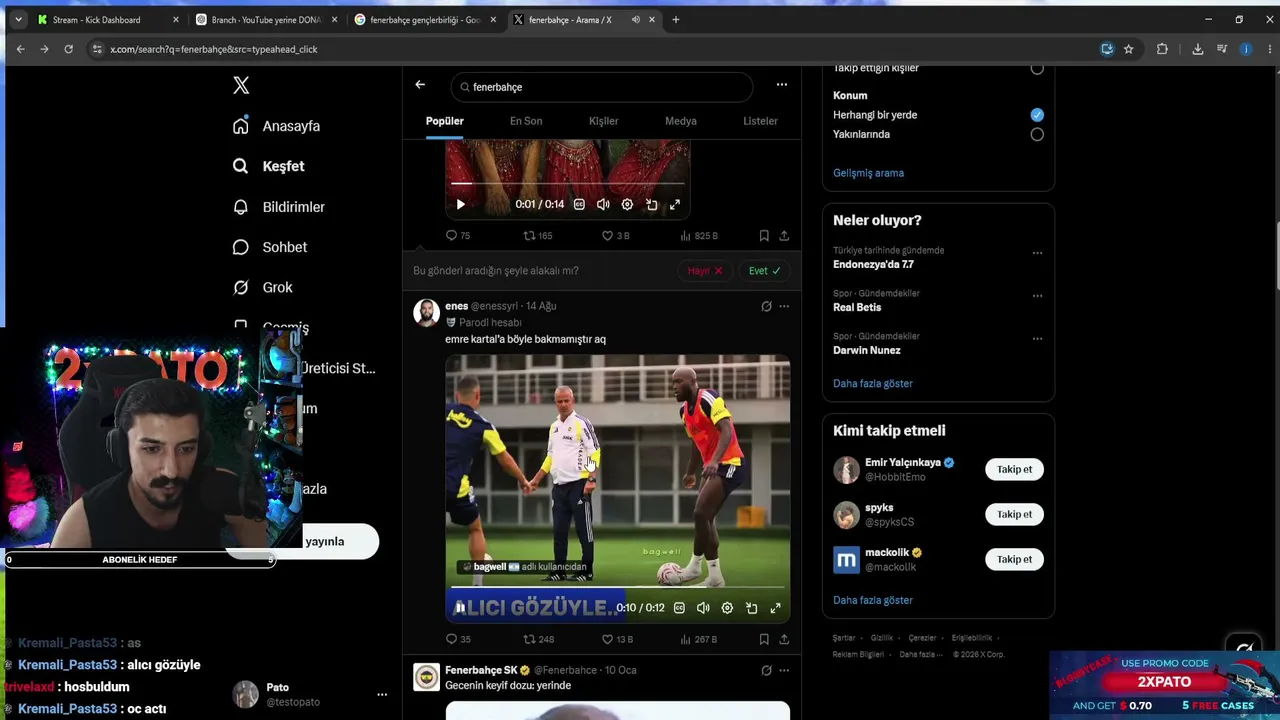The image size is (1280, 720).
Task: Open the Pato account switcher menu
Action: click(x=381, y=694)
